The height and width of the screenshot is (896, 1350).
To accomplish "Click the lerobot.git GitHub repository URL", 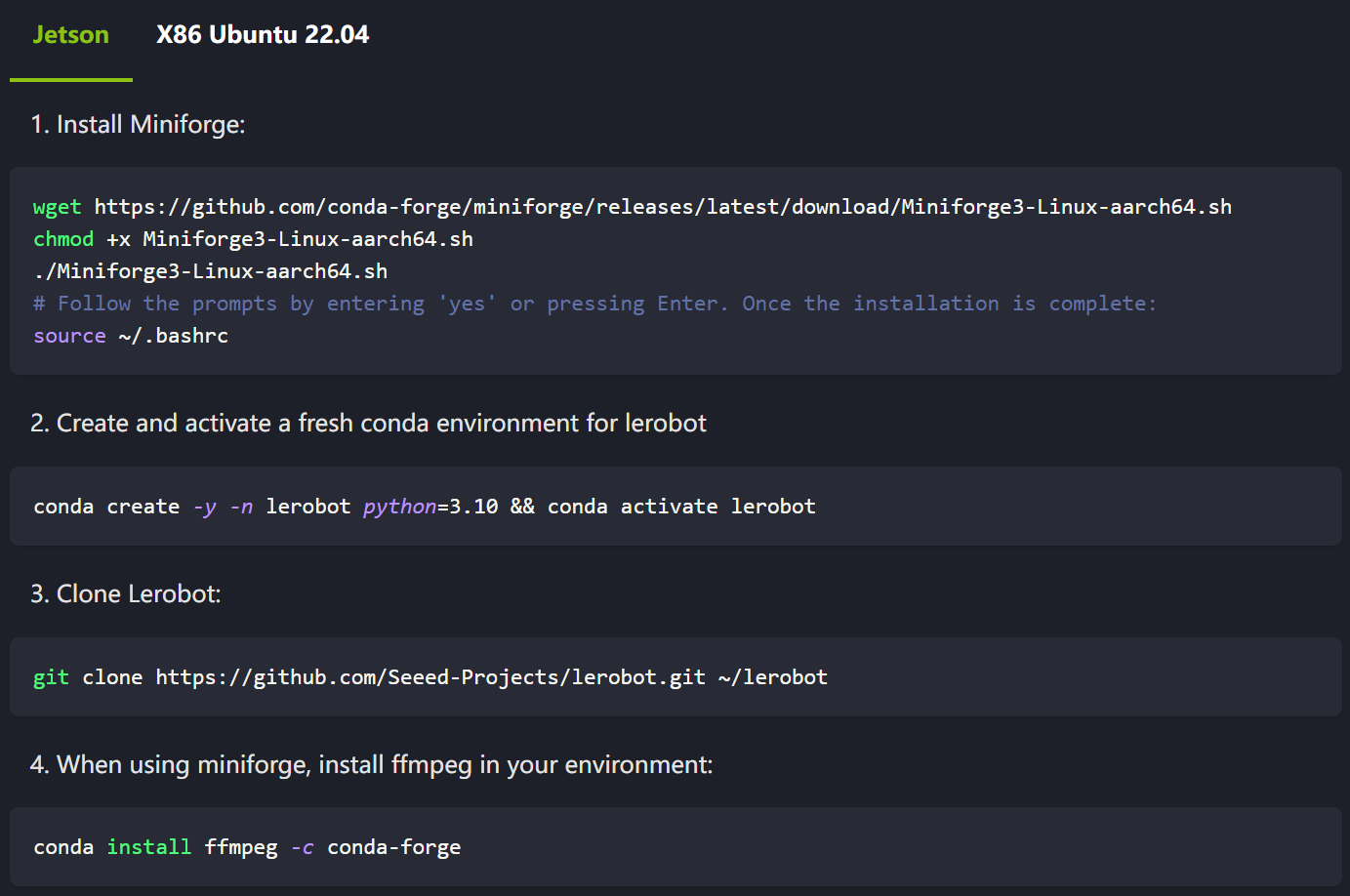I will point(430,677).
